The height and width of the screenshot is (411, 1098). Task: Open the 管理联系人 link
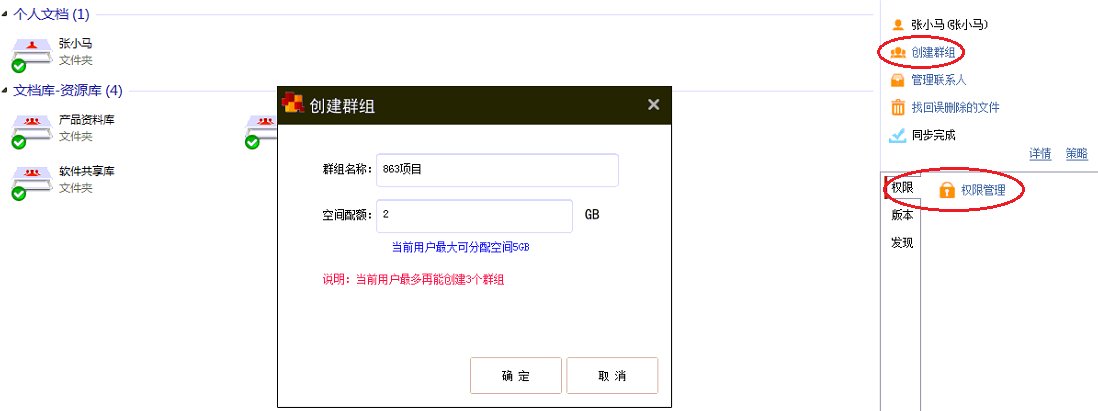pos(939,81)
